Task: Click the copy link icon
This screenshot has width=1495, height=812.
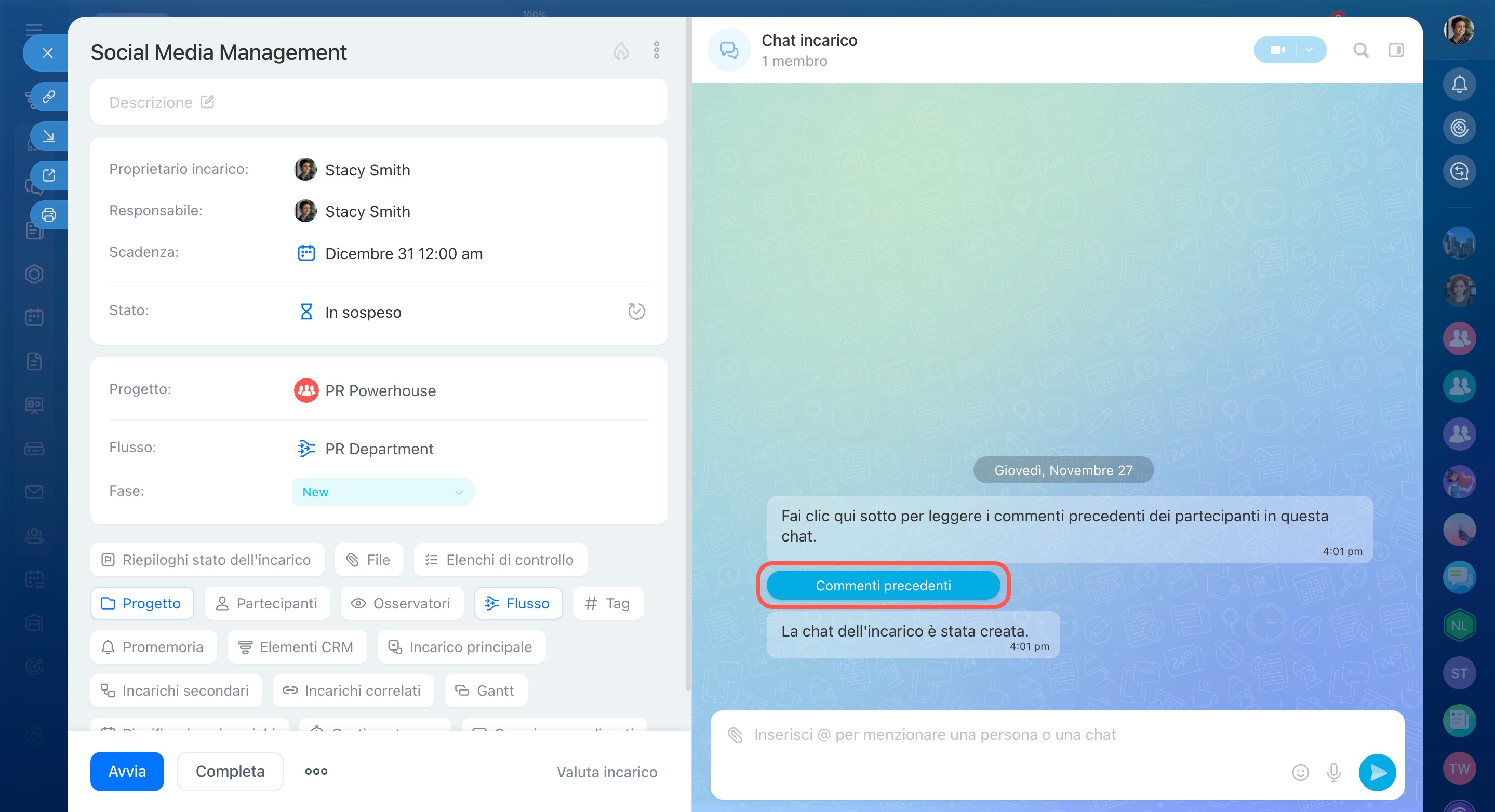Action: [49, 96]
